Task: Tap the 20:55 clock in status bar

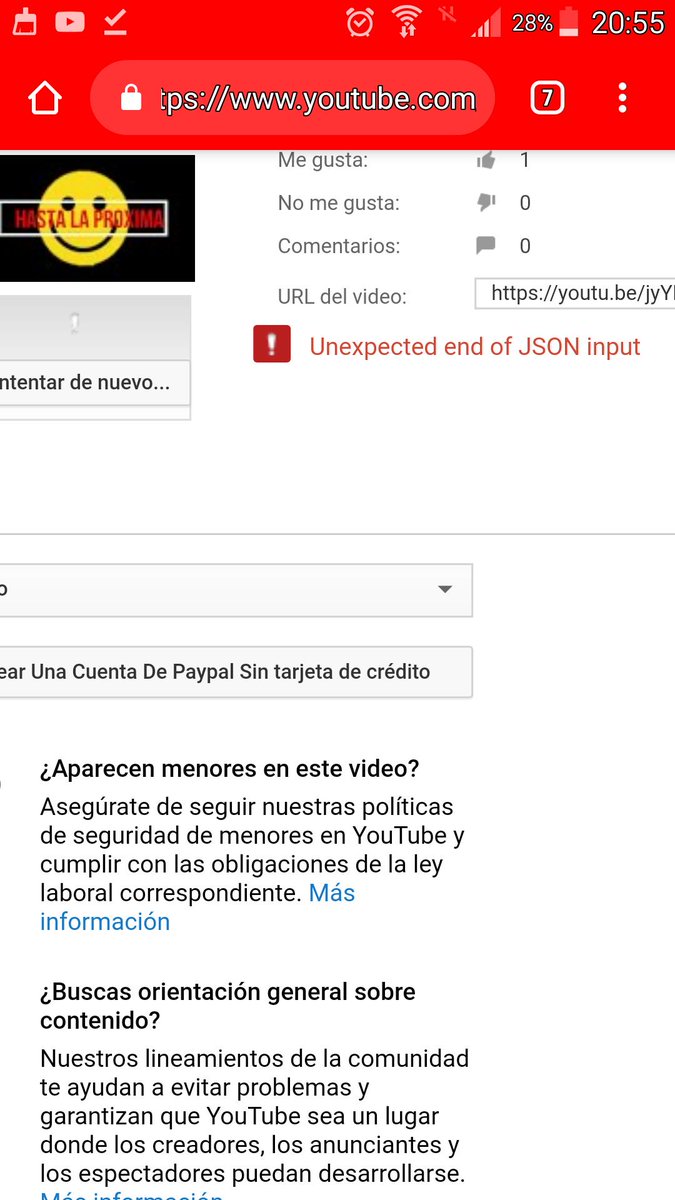Action: 628,22
